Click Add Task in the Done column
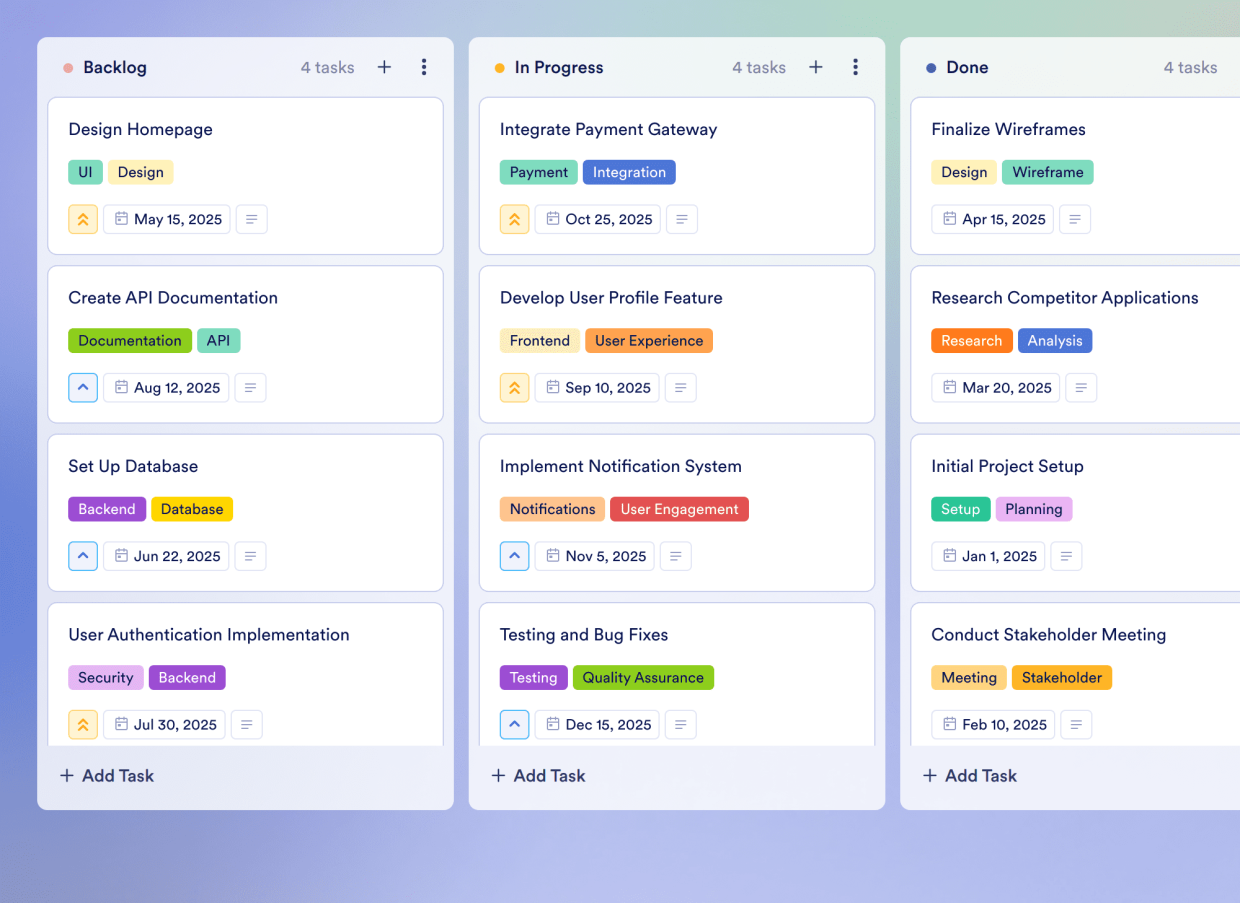 [969, 775]
